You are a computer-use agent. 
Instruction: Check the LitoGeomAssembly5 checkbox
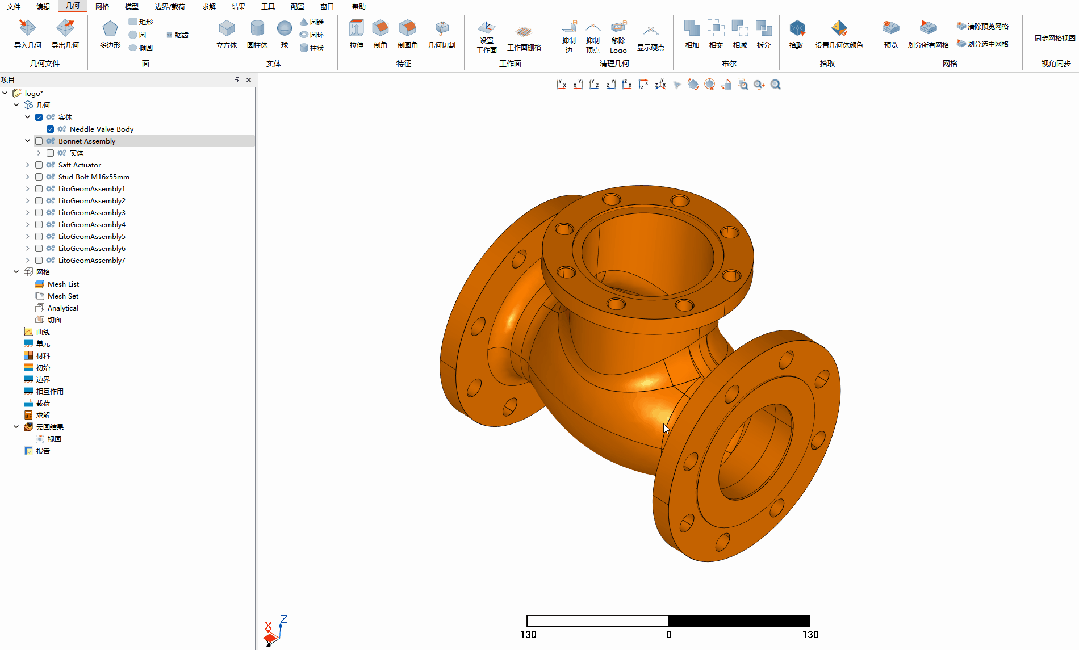point(39,237)
